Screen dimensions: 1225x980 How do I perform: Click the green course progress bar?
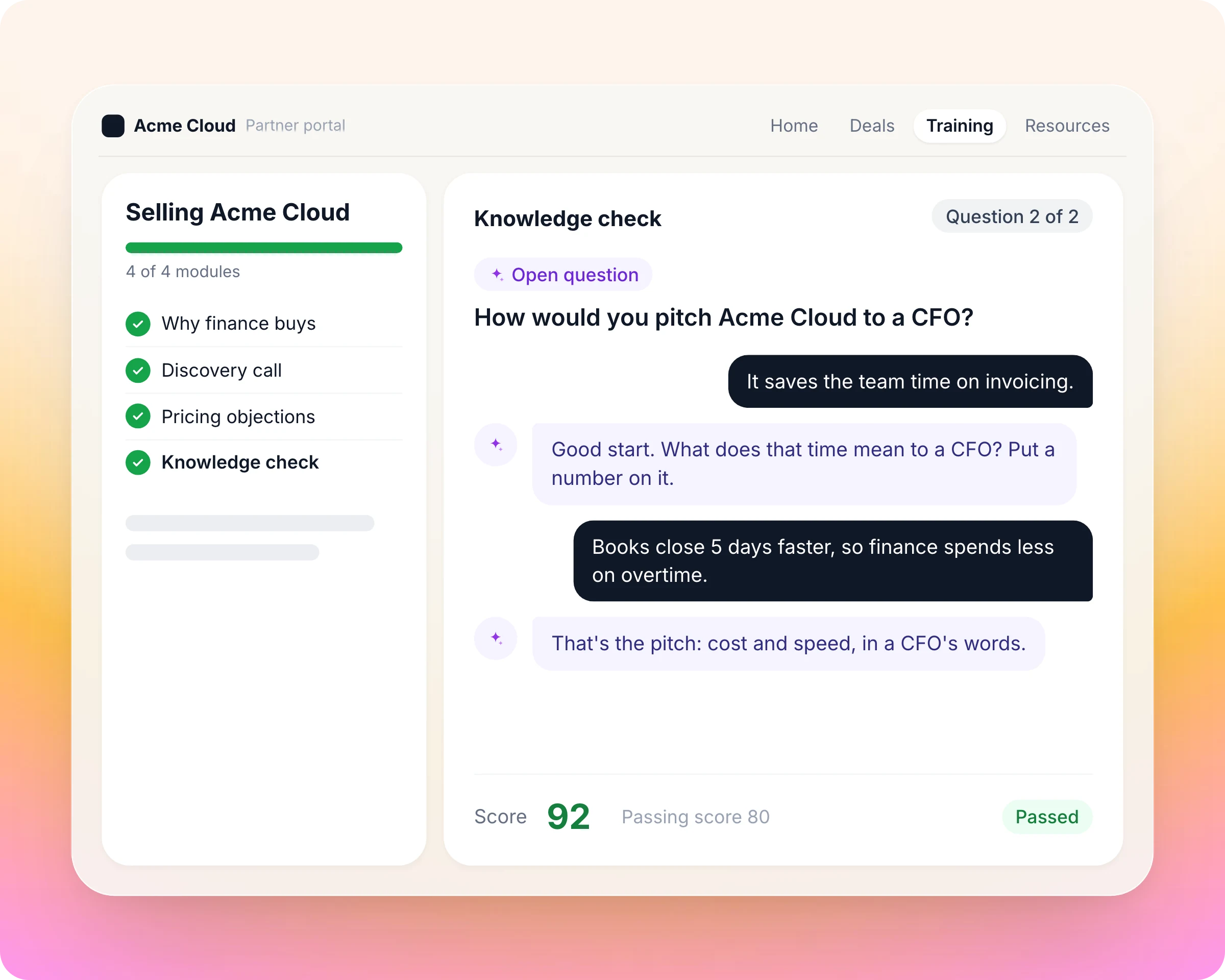click(264, 248)
